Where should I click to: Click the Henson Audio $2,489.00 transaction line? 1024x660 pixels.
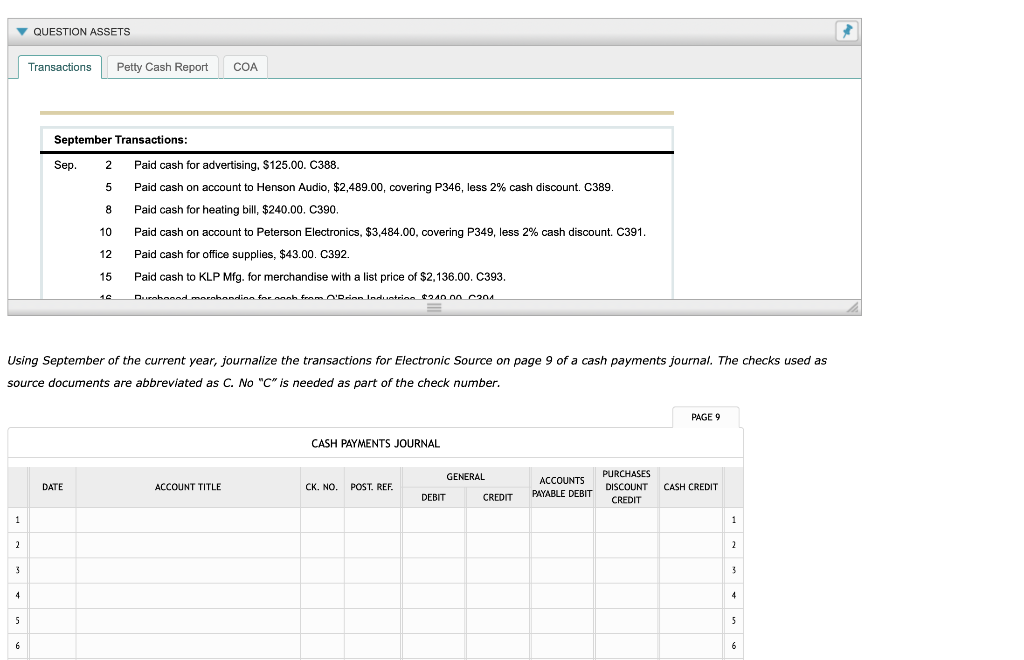374,187
